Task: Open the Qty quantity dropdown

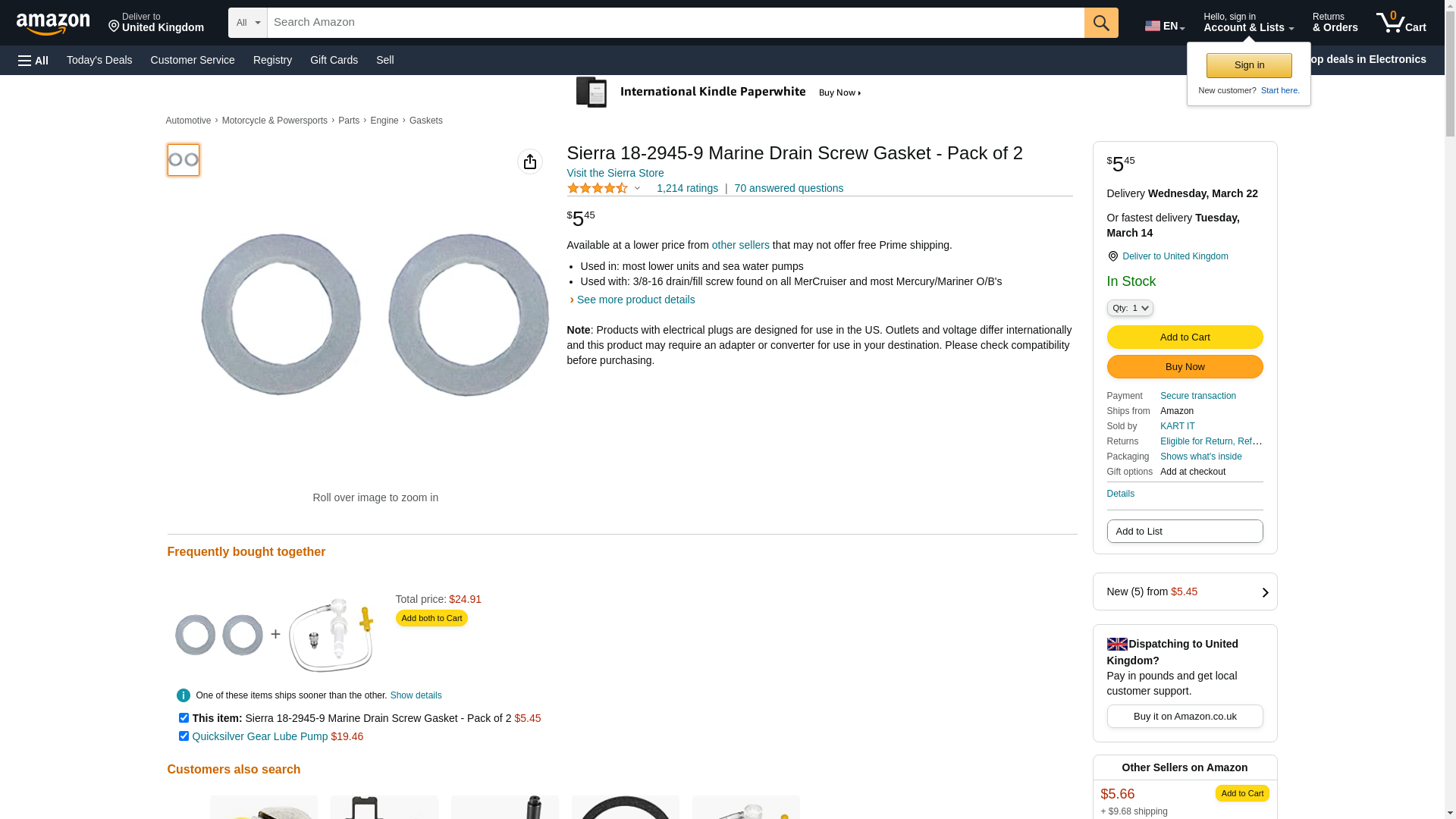Action: [1130, 308]
